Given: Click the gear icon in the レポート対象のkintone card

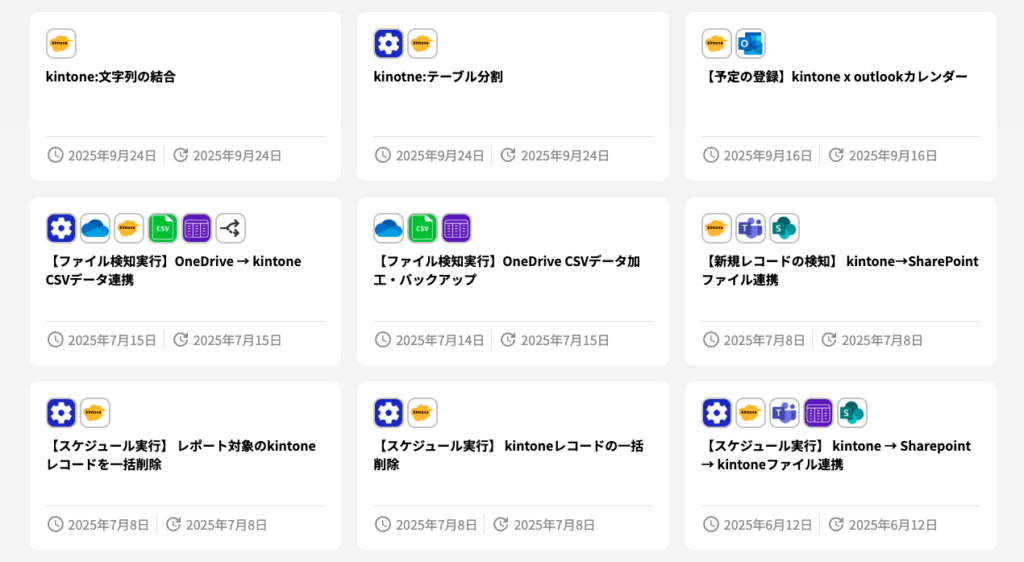Looking at the screenshot, I should point(61,412).
